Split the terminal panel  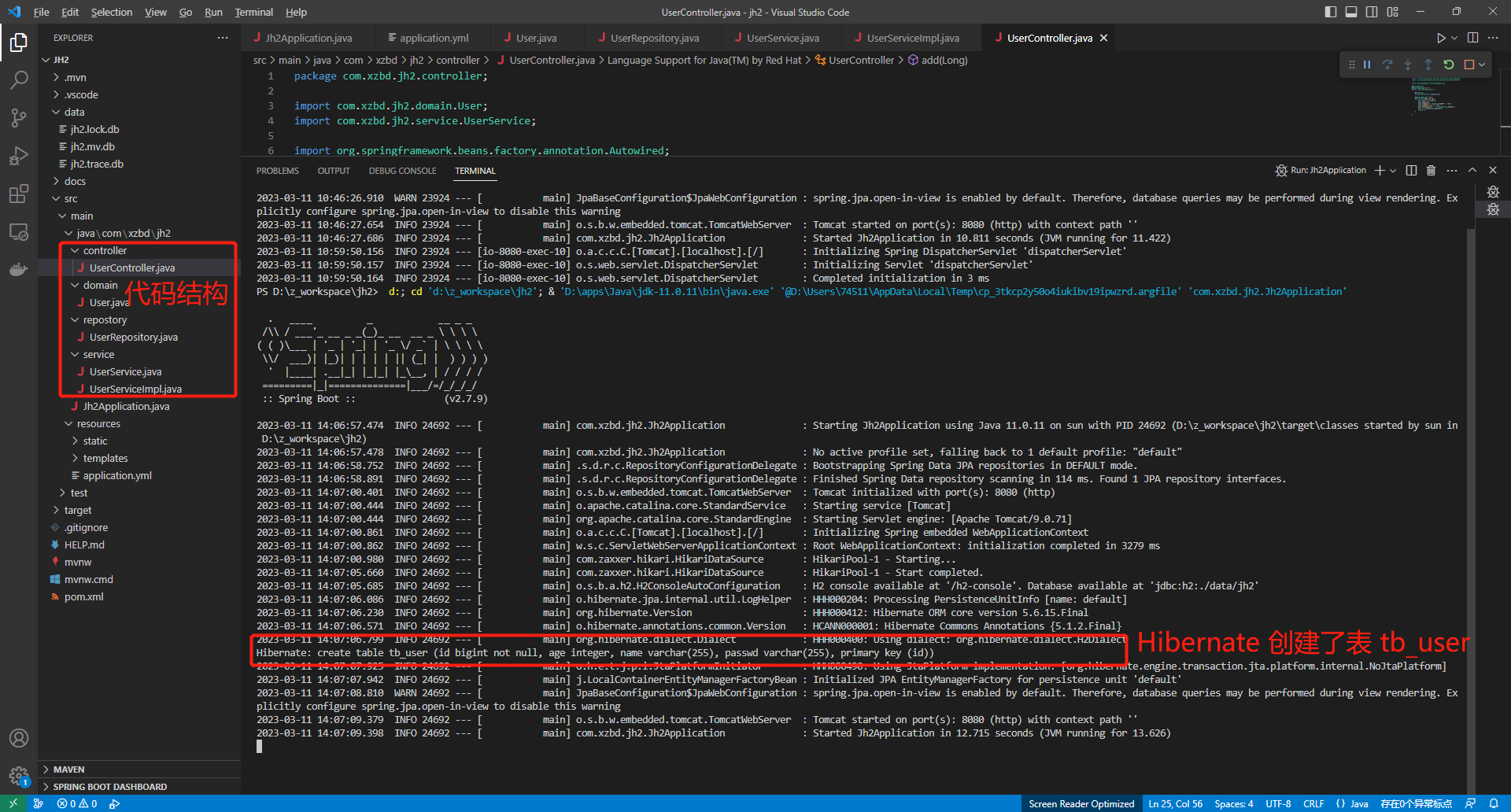tap(1411, 170)
